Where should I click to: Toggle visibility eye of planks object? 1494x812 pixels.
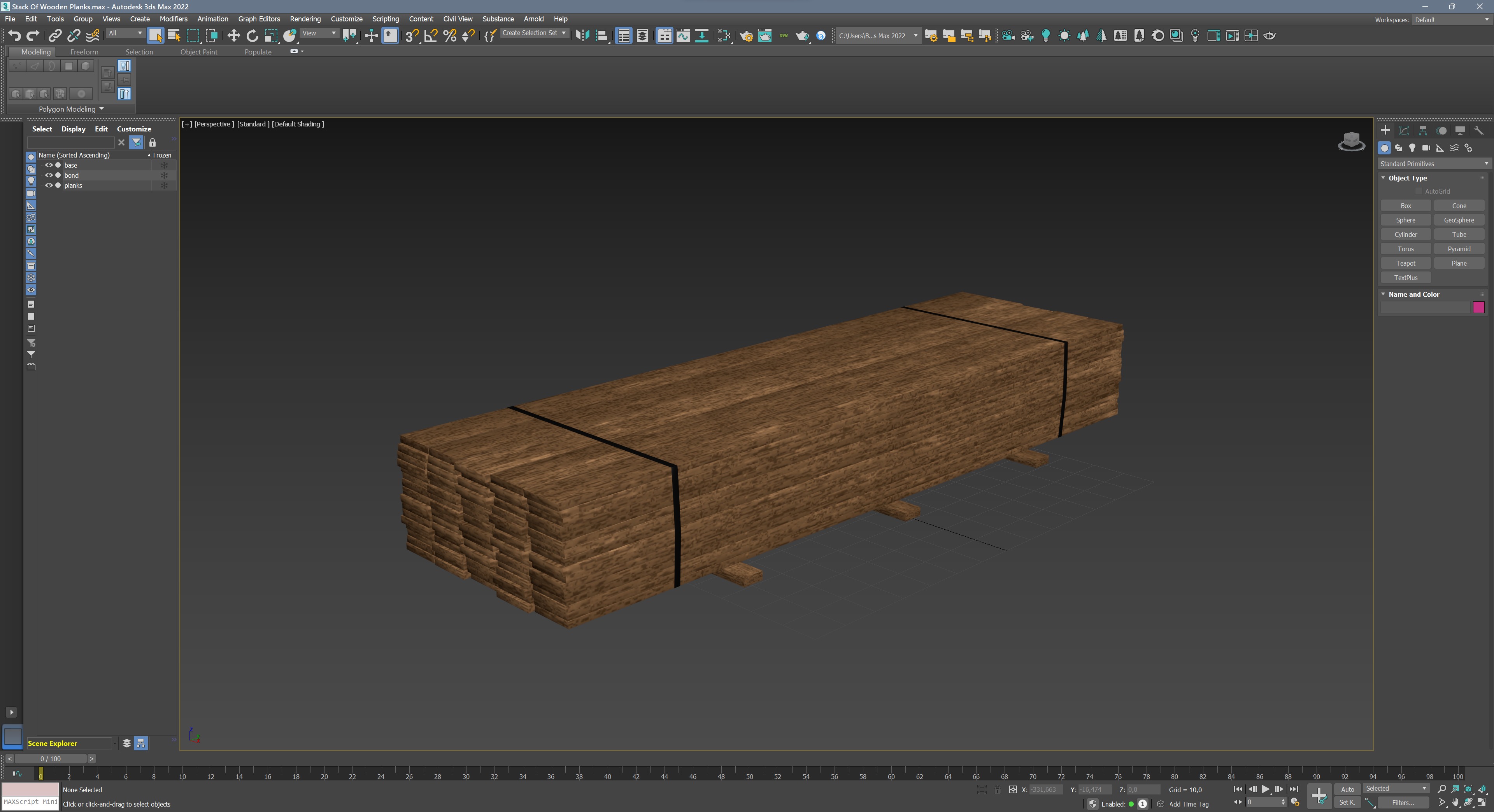49,185
